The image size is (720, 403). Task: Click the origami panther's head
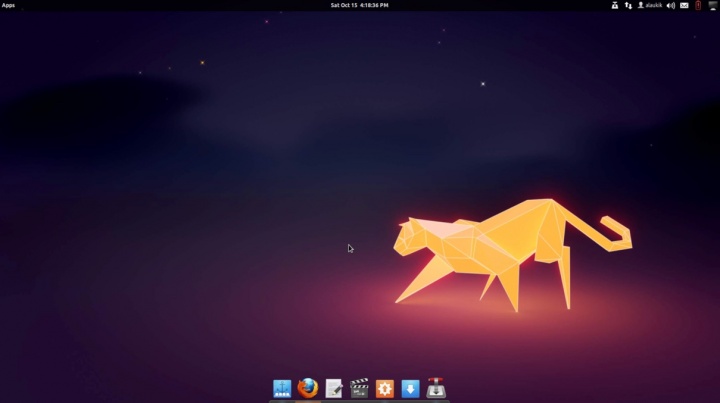[408, 236]
